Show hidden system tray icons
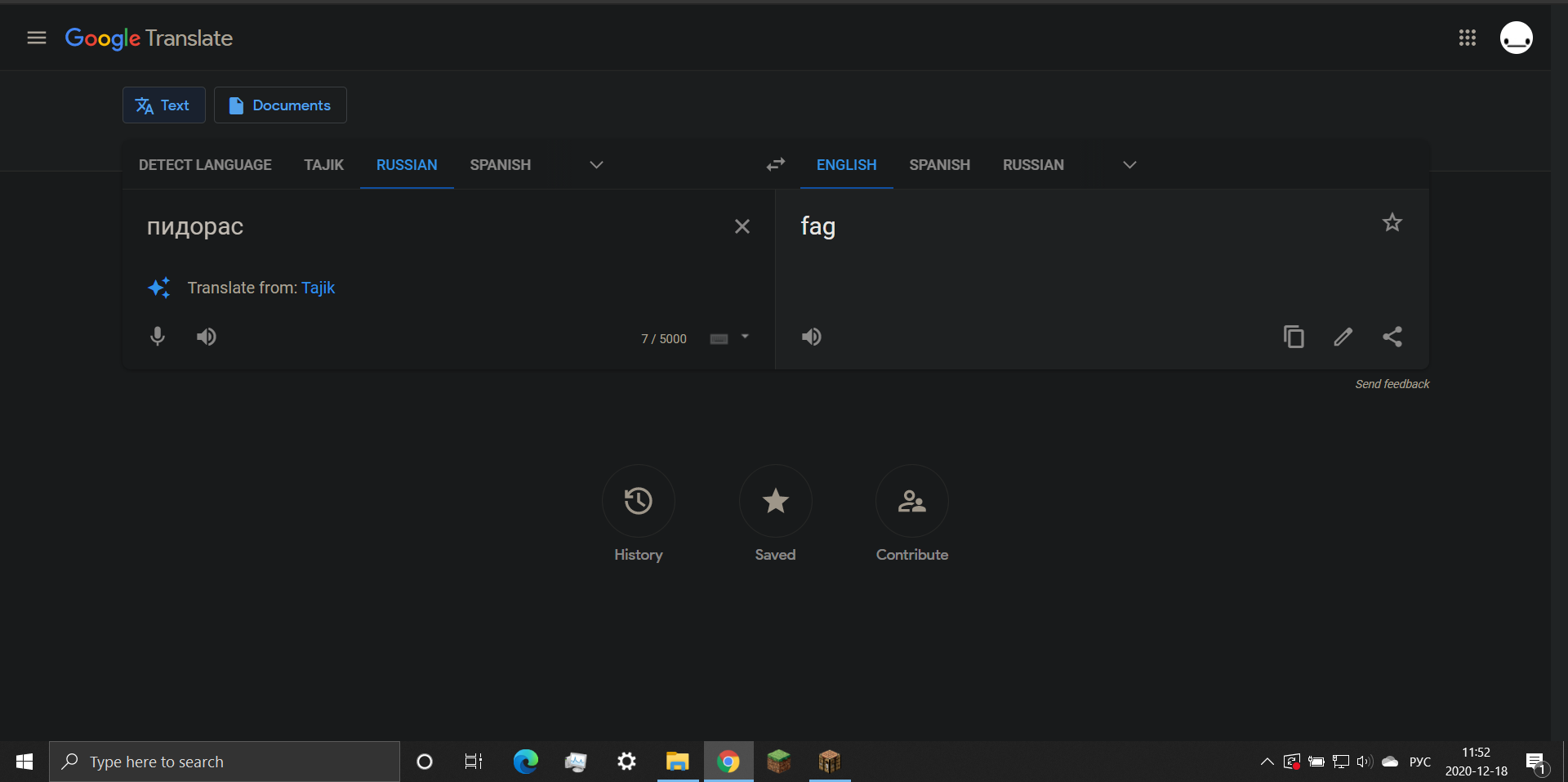Viewport: 1568px width, 782px height. click(1267, 762)
